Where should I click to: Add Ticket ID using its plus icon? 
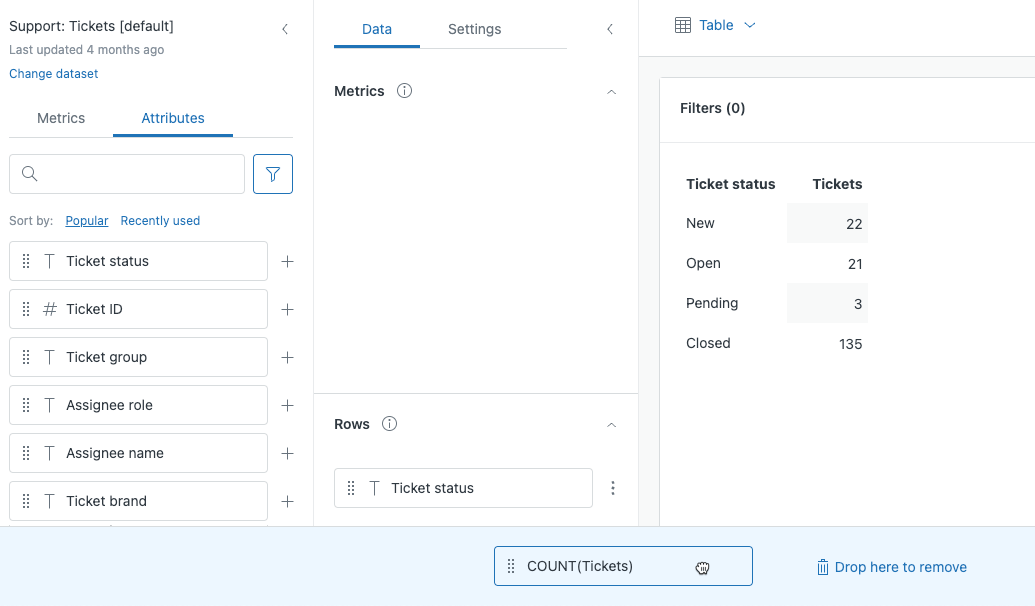pyautogui.click(x=287, y=309)
